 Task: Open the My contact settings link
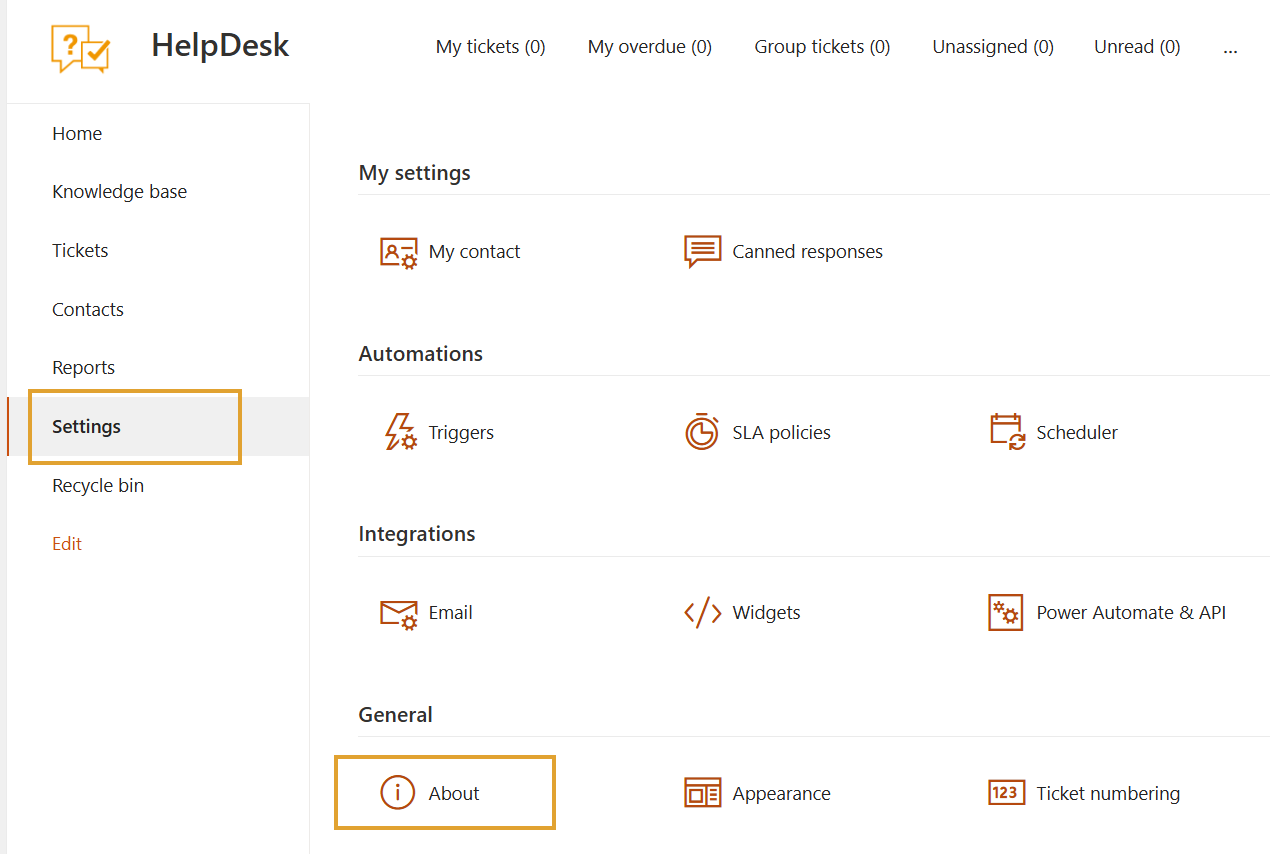click(474, 252)
